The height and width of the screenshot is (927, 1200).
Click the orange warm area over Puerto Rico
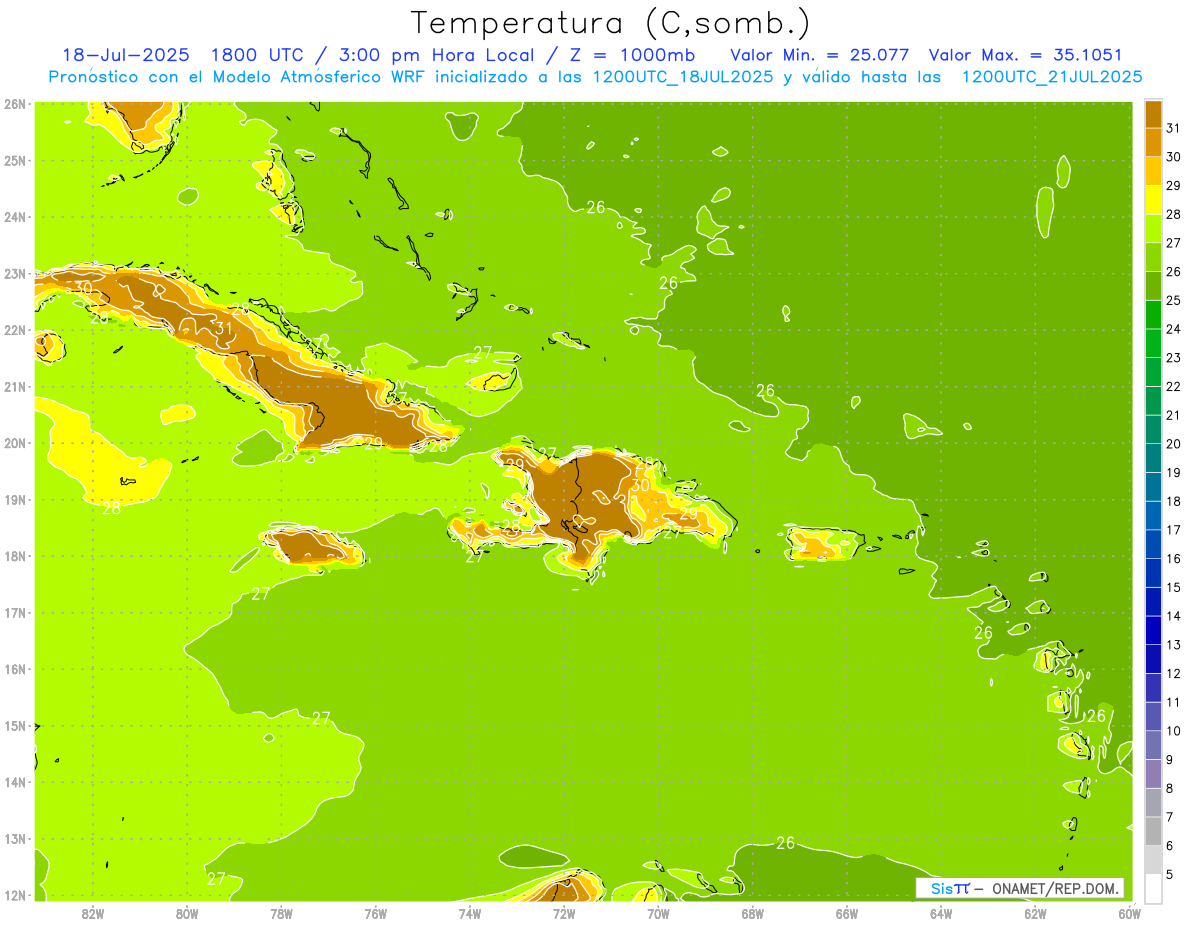(815, 546)
